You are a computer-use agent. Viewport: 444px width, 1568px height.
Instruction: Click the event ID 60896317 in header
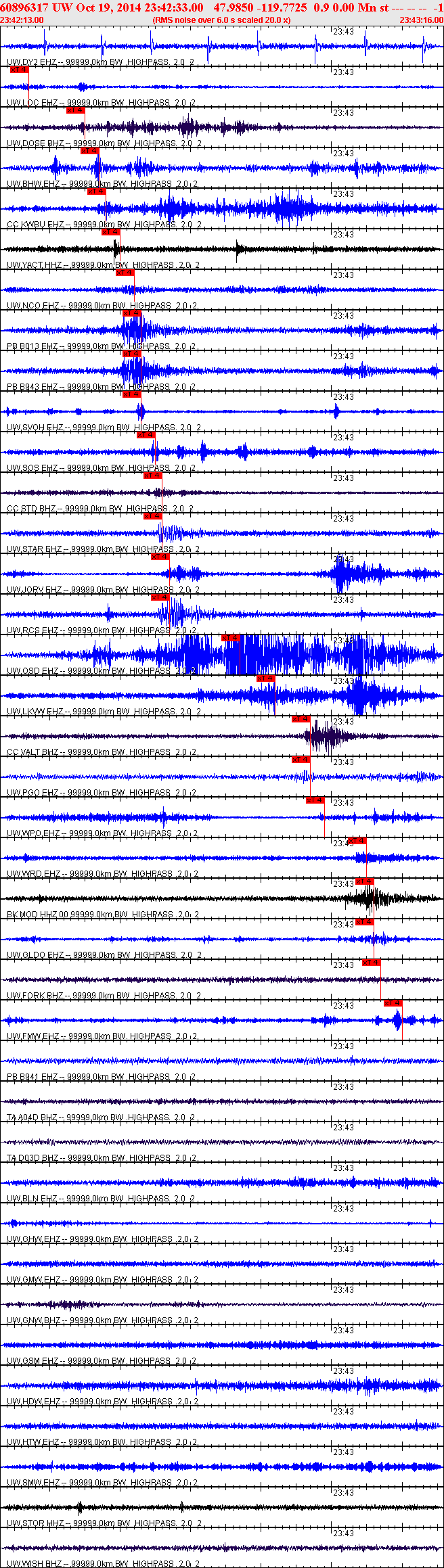pos(24,7)
